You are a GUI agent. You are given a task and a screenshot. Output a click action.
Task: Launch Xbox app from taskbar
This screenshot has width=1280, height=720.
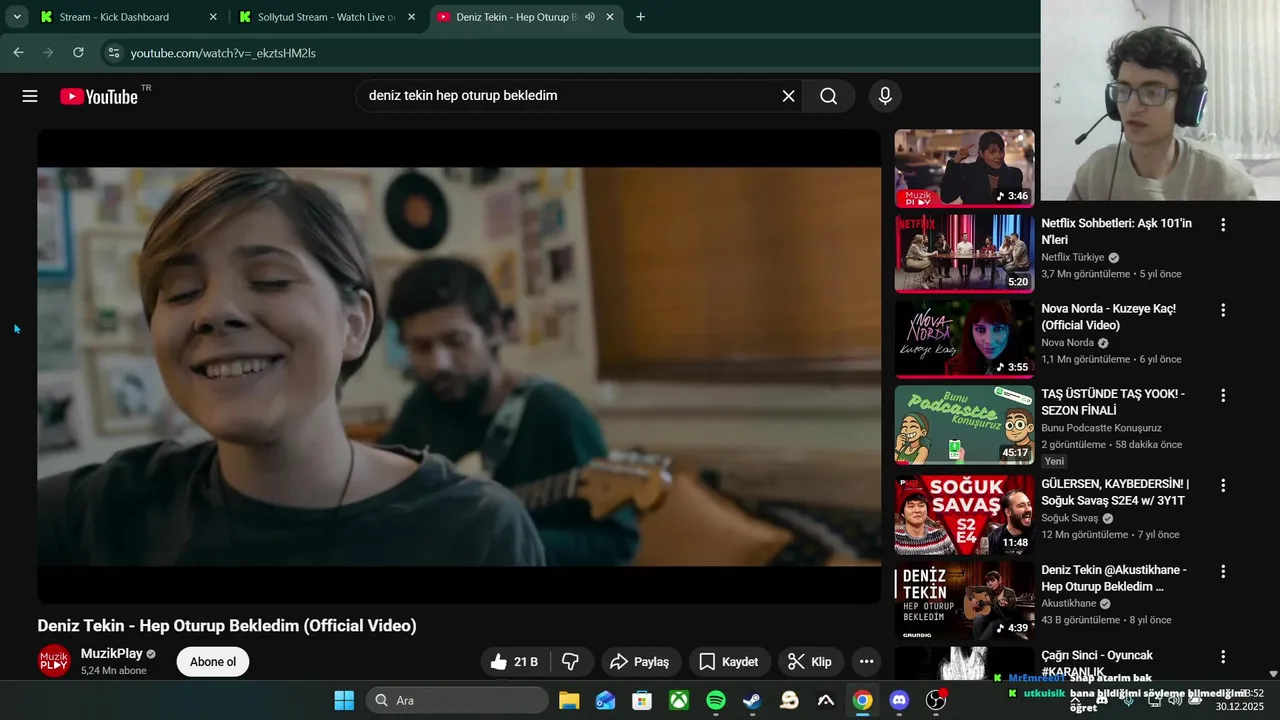point(679,700)
